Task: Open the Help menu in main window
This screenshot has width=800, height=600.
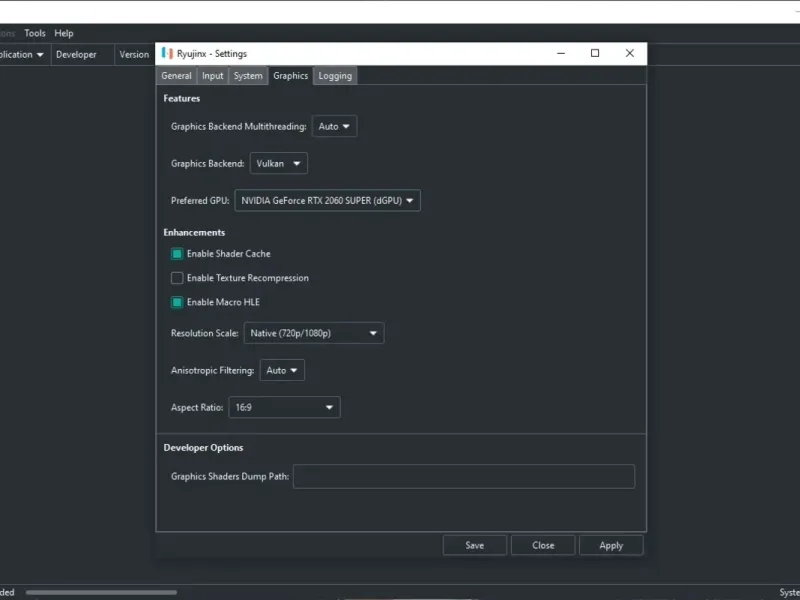Action: pos(64,33)
